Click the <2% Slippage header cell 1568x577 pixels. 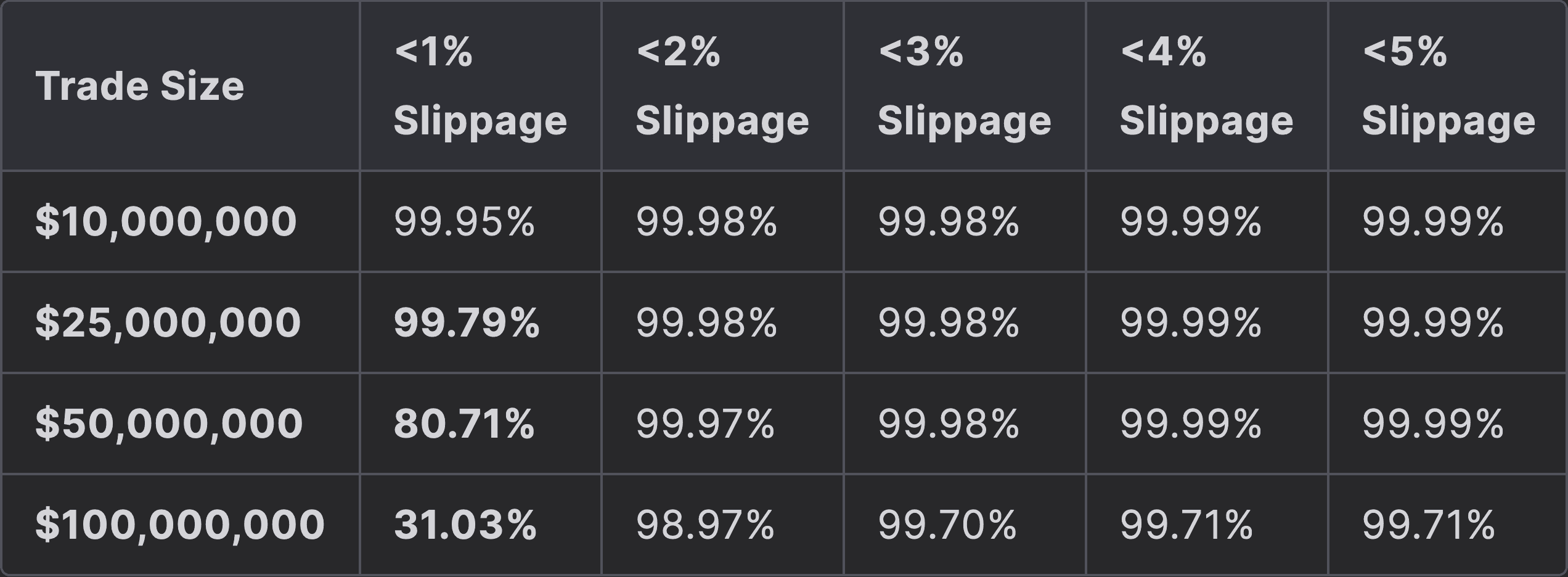click(x=722, y=86)
